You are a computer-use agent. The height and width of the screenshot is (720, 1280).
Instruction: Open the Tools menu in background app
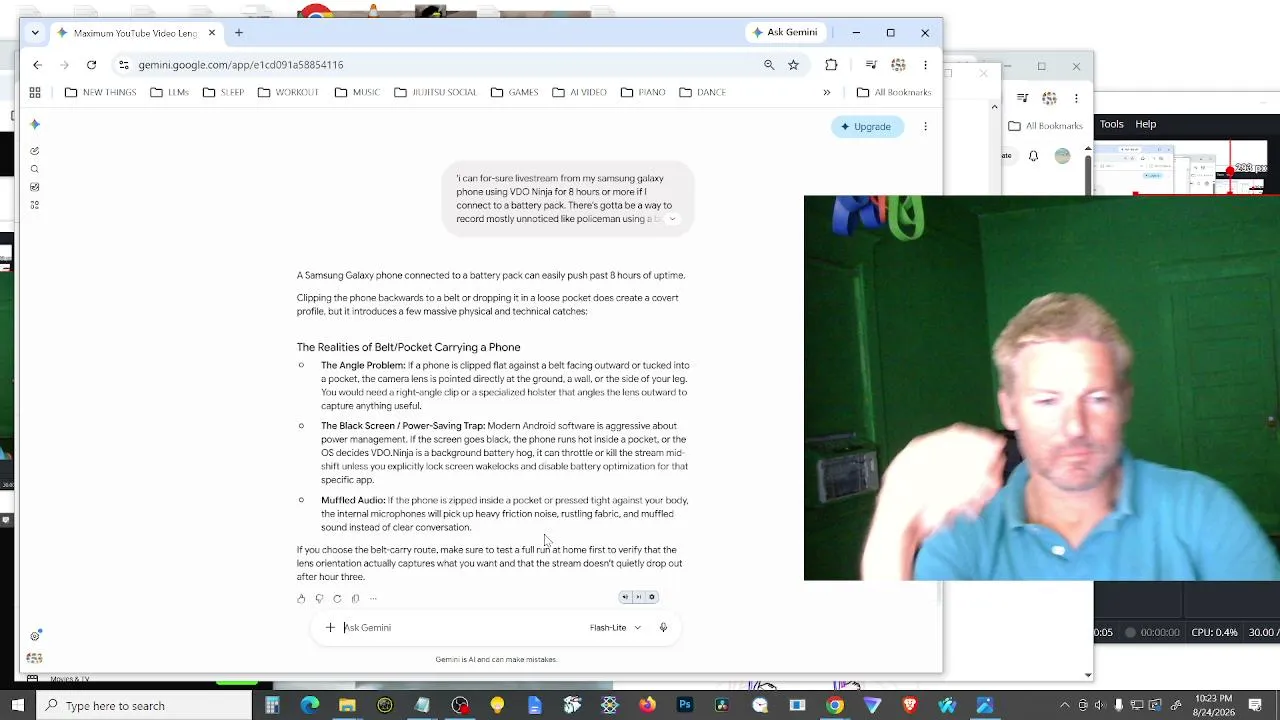coord(1112,125)
